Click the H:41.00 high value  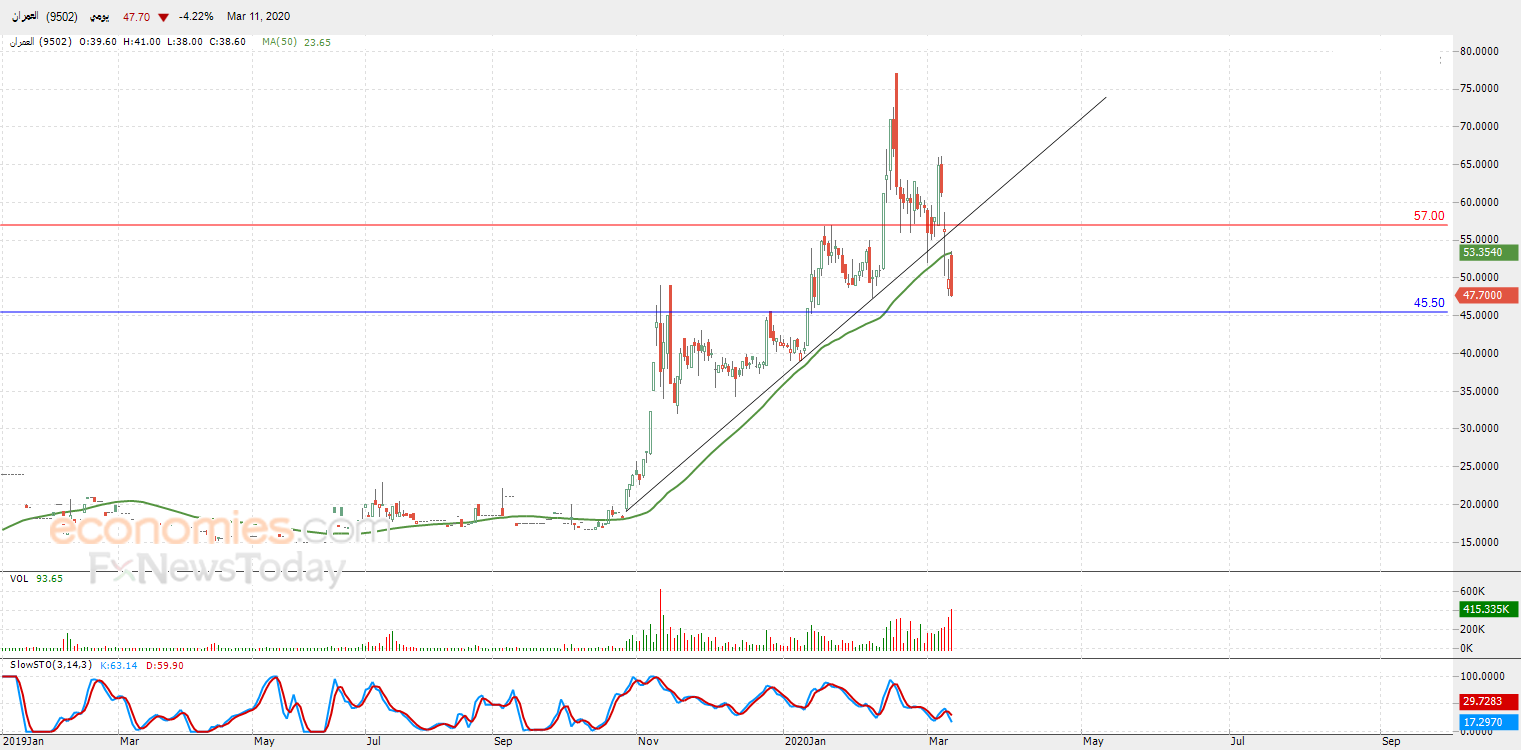(x=142, y=42)
